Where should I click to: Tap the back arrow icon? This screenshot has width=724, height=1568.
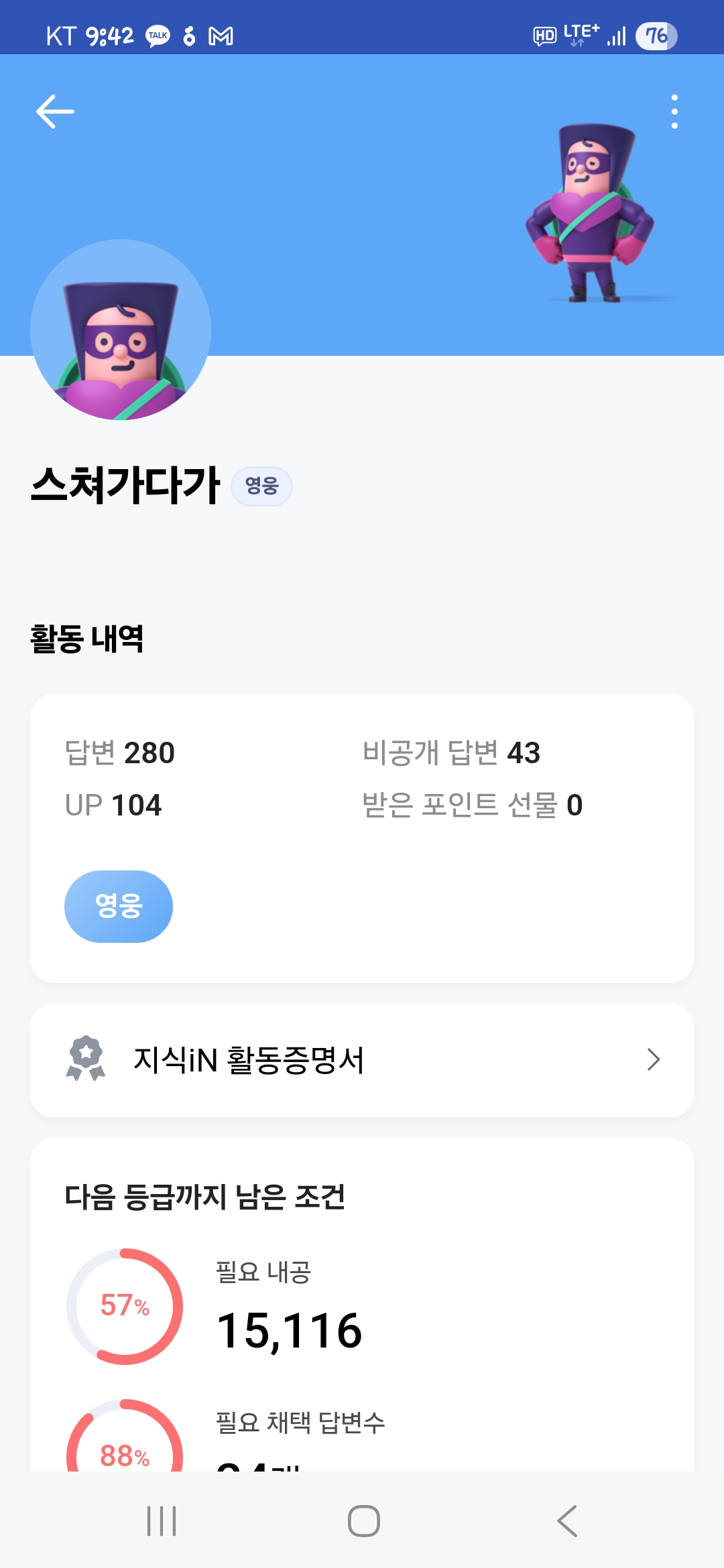(55, 111)
